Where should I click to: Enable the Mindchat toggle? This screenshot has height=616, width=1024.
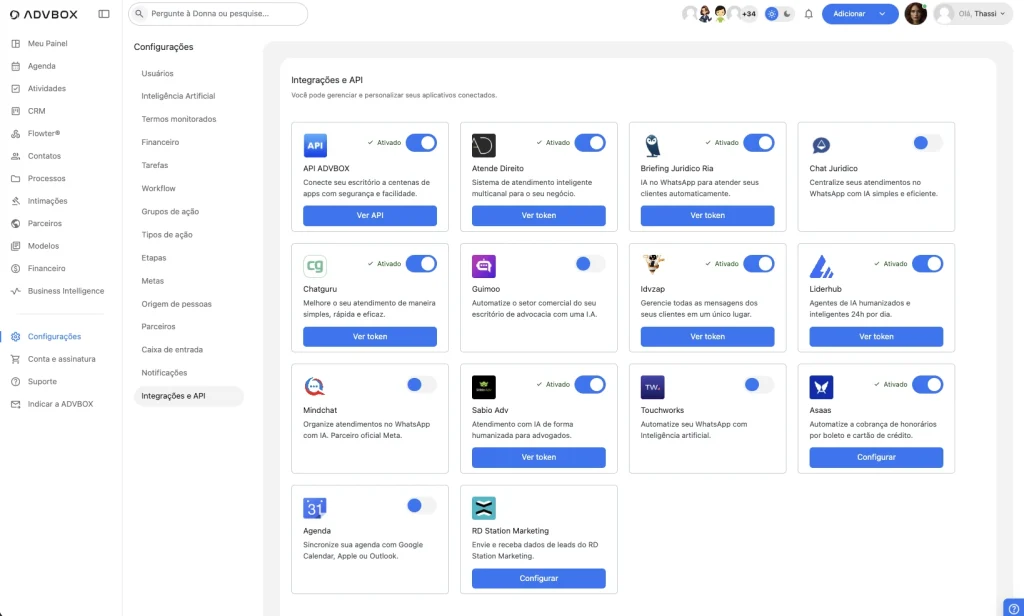point(421,385)
